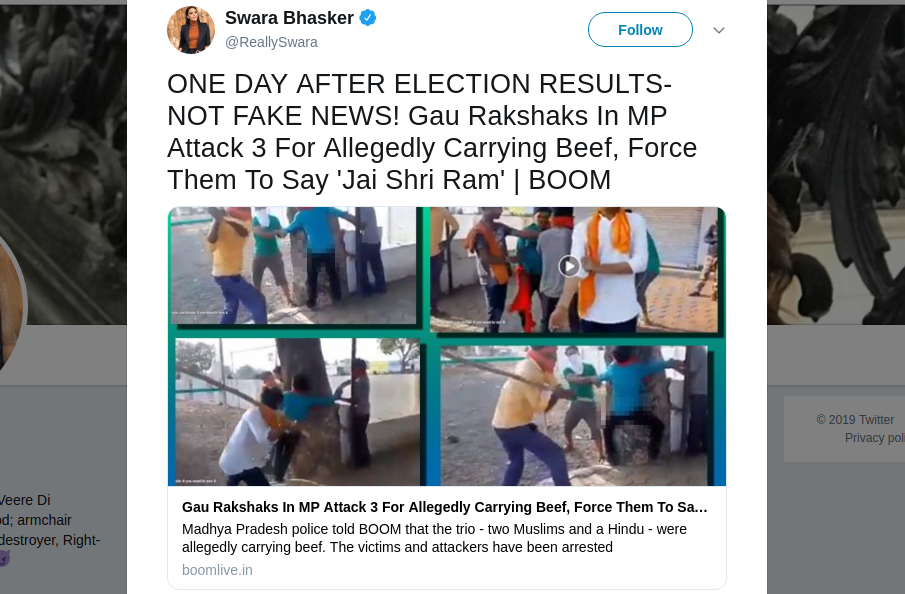Click the bottom-right still in the card
The height and width of the screenshot is (594, 905).
pyautogui.click(x=575, y=416)
